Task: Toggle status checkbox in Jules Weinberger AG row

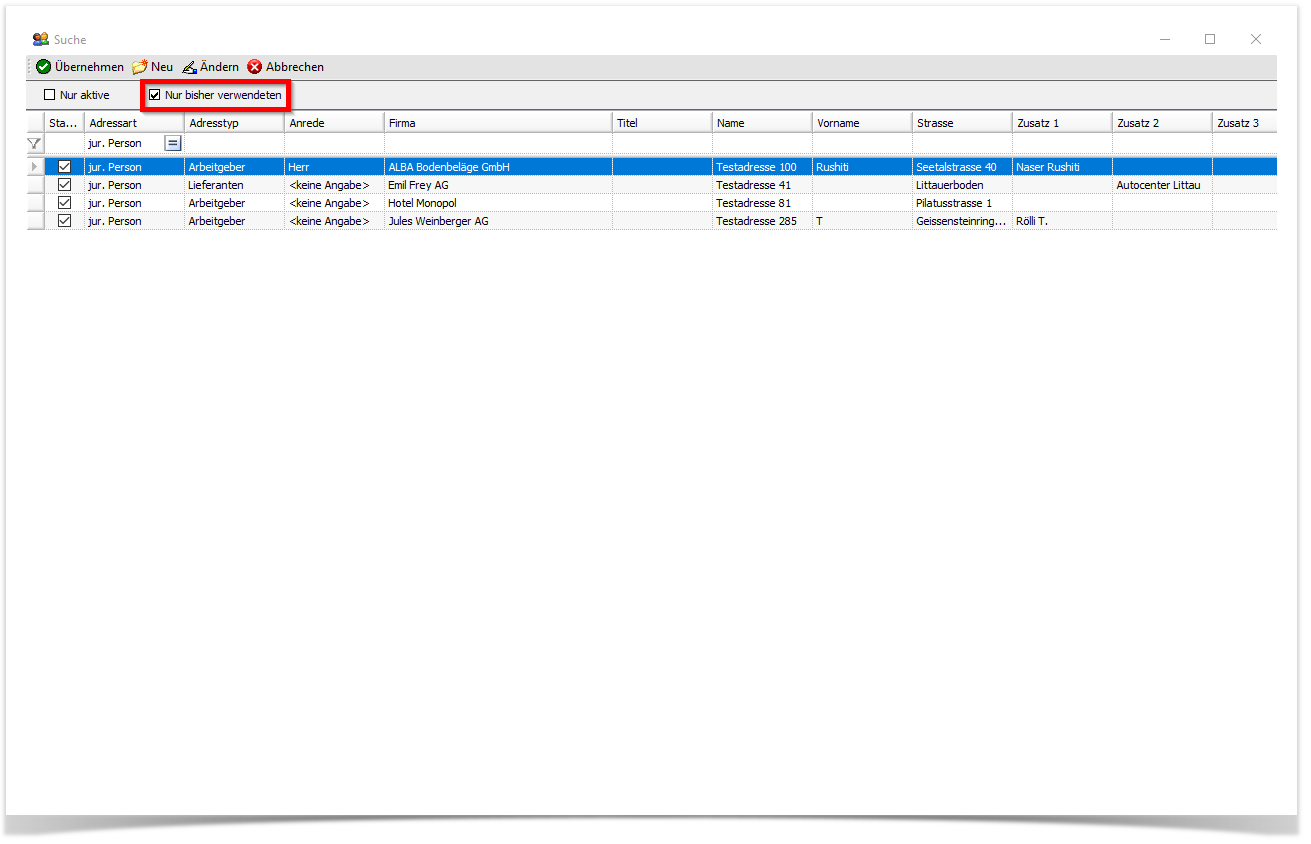Action: pos(65,221)
